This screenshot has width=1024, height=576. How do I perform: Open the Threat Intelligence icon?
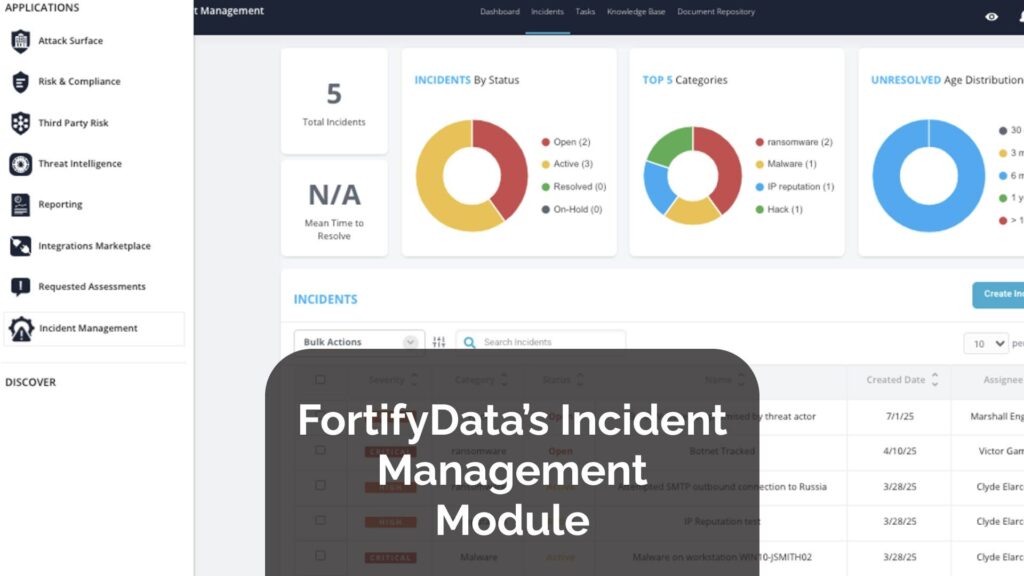click(20, 164)
